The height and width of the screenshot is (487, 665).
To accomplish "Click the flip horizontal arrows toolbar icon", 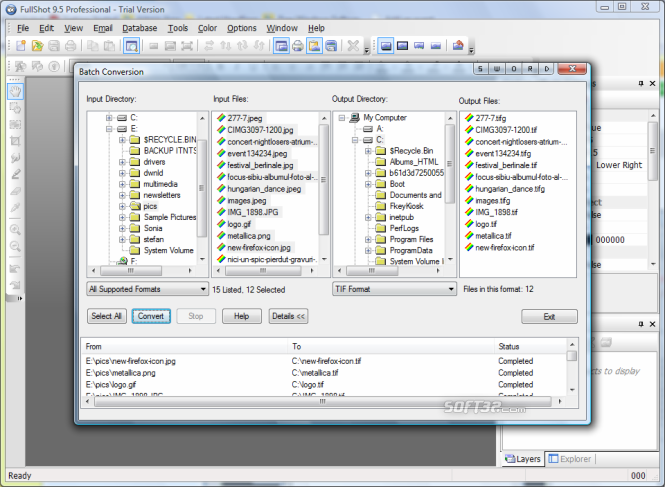I will [x=209, y=45].
